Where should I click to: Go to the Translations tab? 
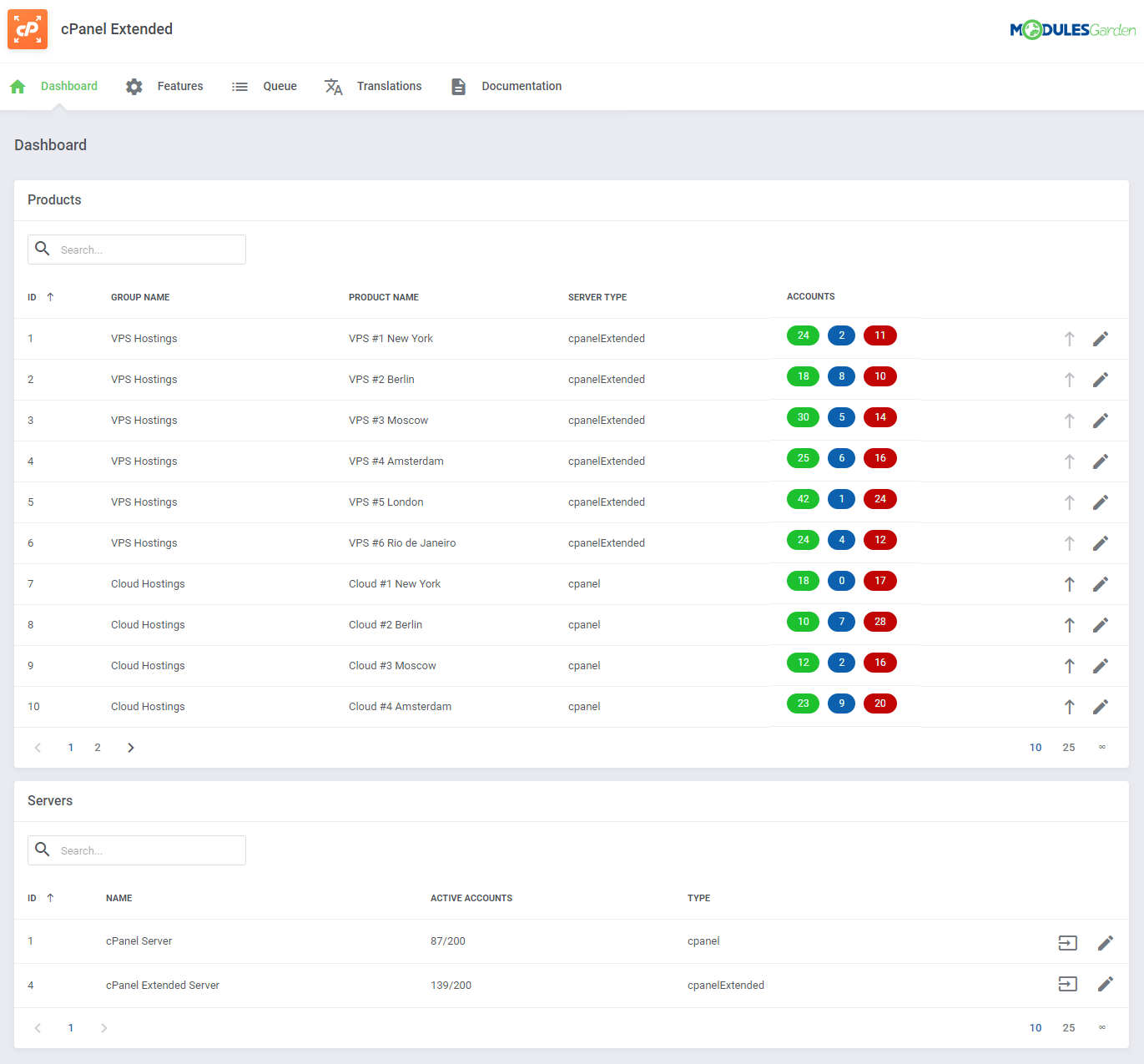[373, 86]
